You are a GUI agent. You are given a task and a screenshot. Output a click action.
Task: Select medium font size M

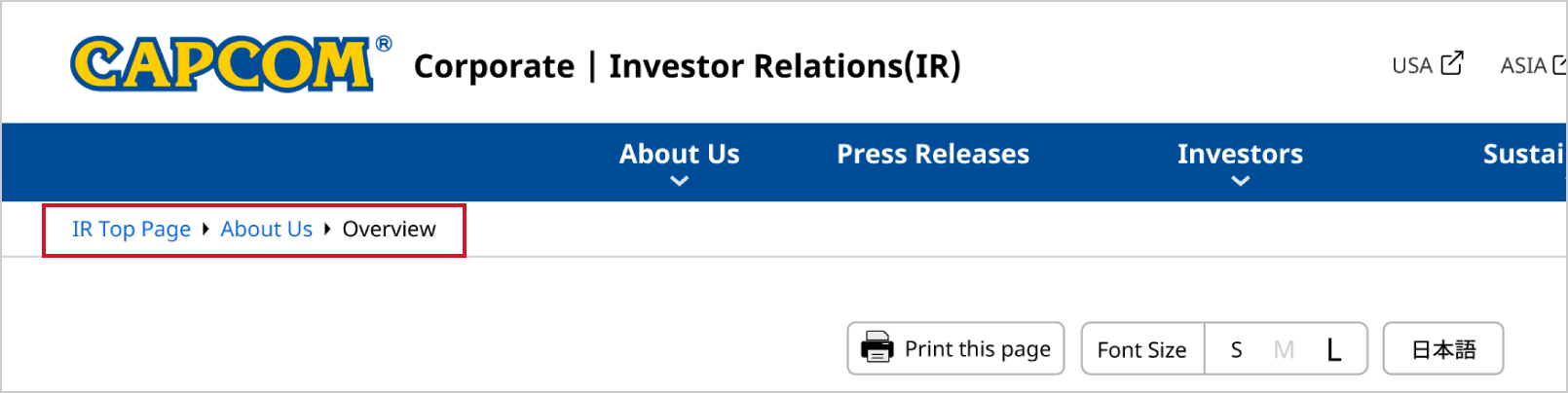pyautogui.click(x=1284, y=349)
